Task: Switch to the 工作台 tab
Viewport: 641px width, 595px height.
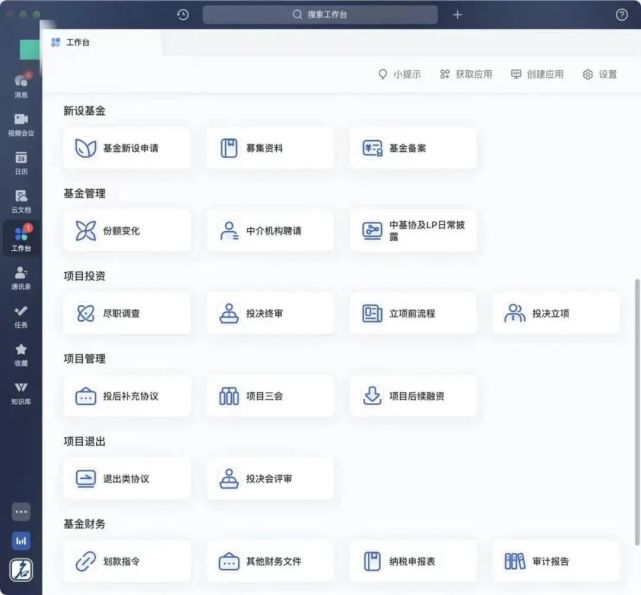Action: pyautogui.click(x=102, y=42)
